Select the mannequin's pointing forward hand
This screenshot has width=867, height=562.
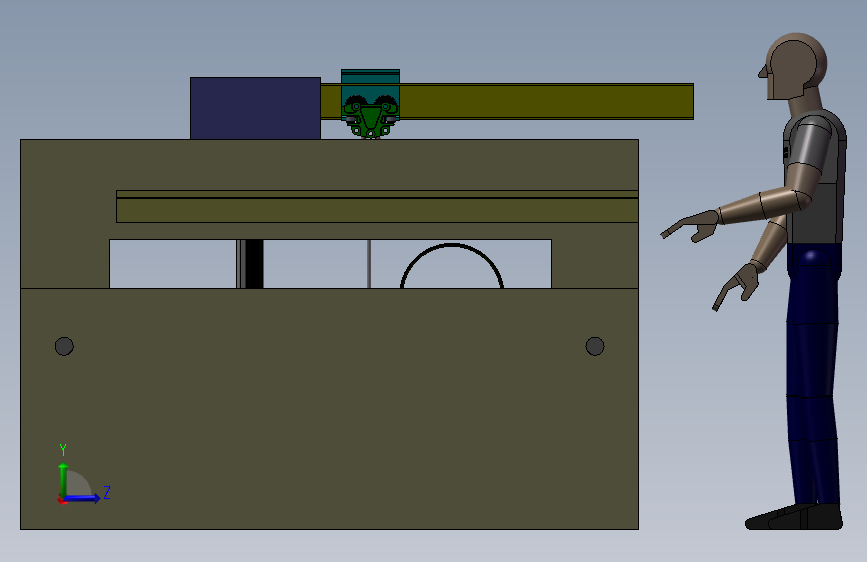(x=690, y=226)
